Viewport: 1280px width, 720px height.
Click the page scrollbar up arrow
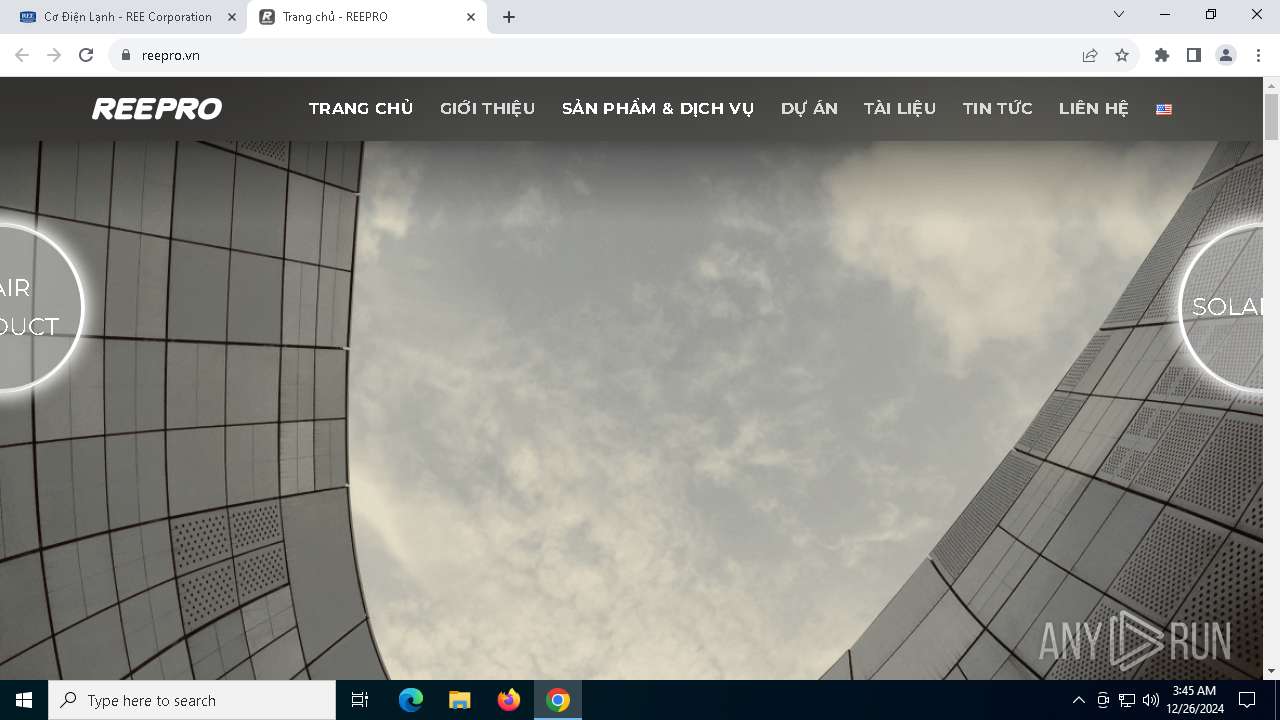click(1271, 86)
